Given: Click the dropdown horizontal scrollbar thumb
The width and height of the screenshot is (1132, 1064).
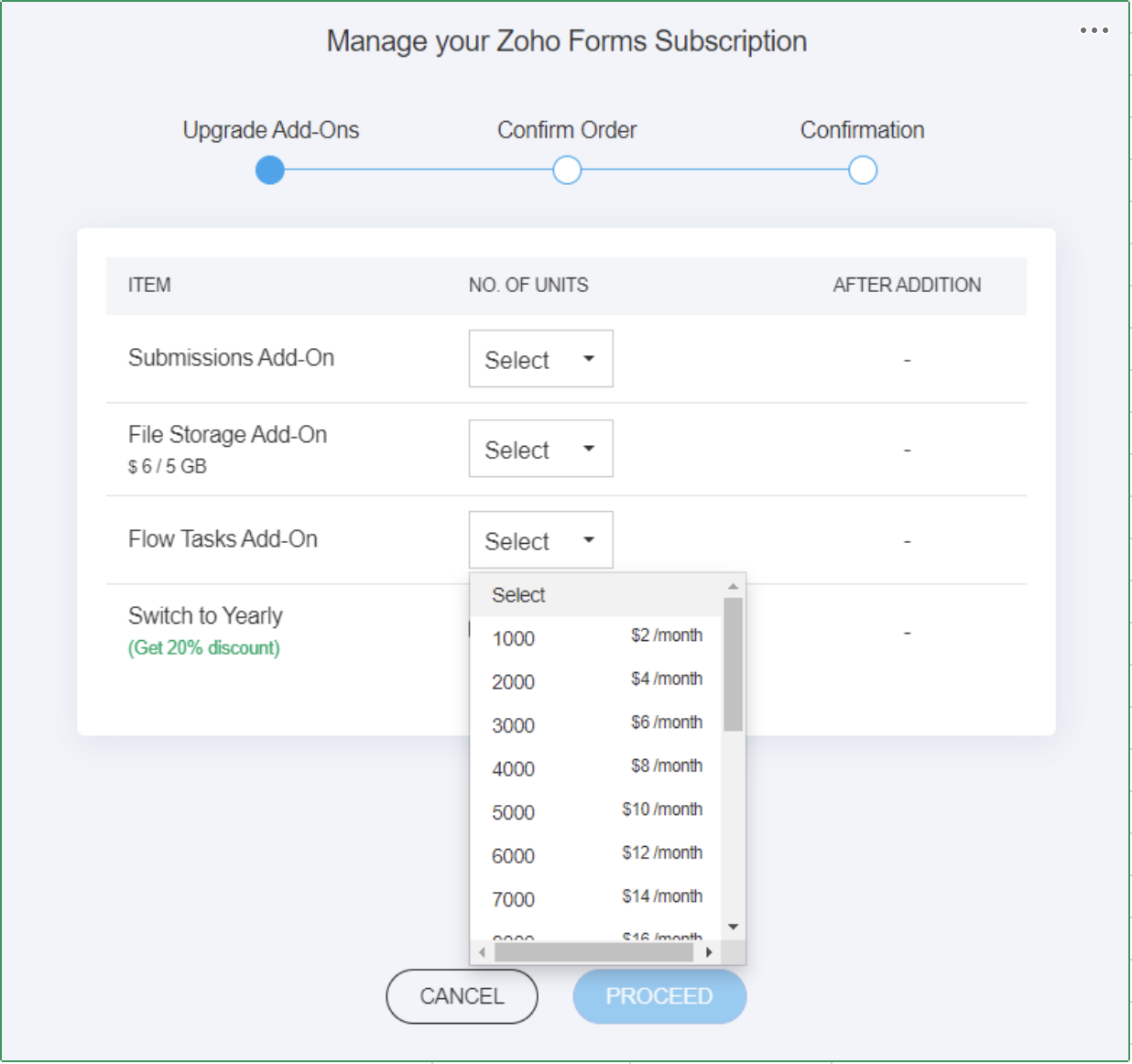Looking at the screenshot, I should click(593, 952).
